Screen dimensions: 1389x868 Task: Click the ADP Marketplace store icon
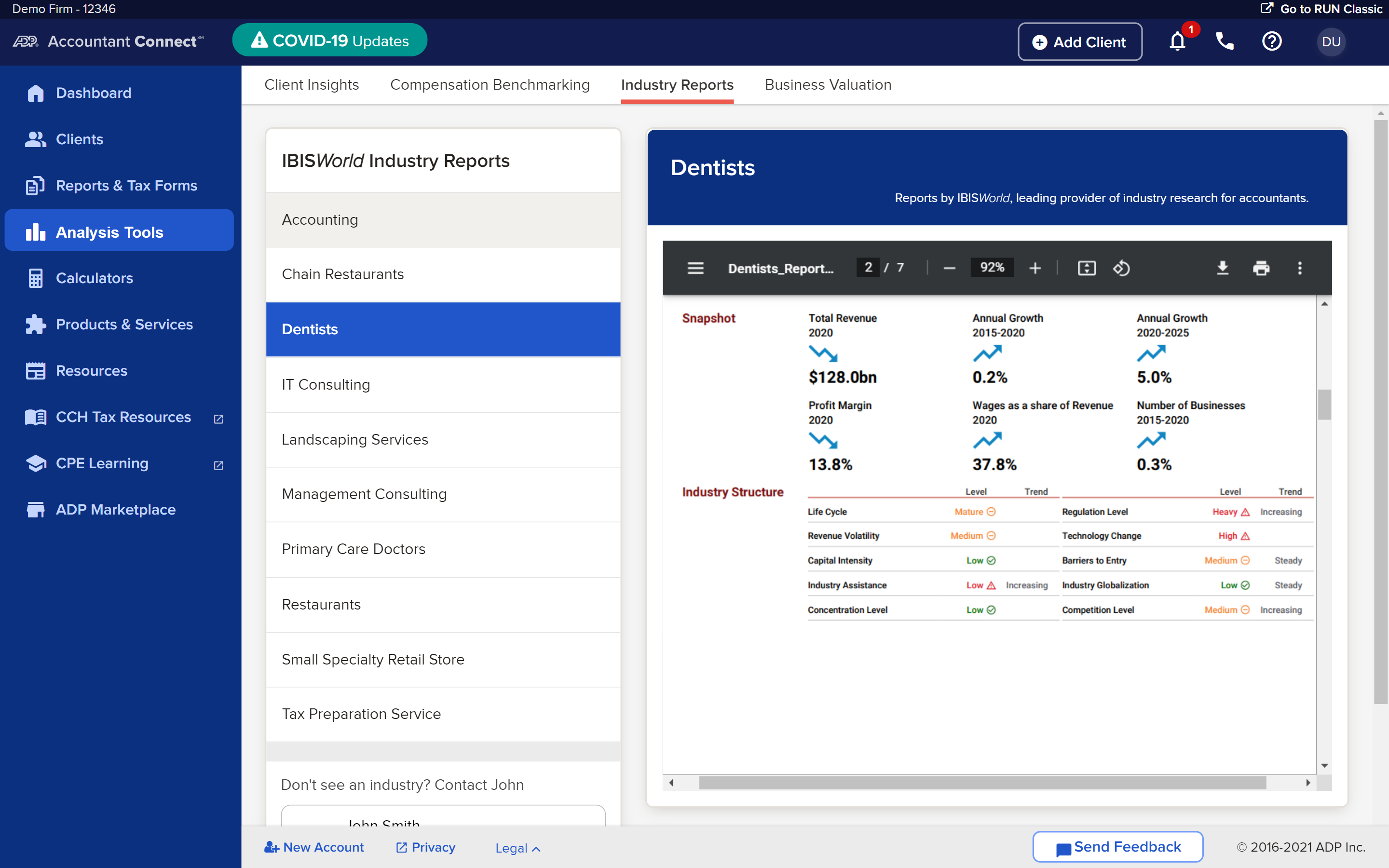pyautogui.click(x=36, y=510)
